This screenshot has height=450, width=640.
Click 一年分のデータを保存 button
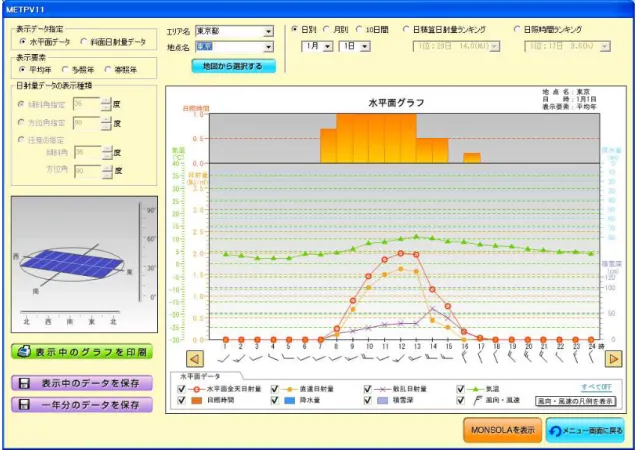[x=82, y=405]
